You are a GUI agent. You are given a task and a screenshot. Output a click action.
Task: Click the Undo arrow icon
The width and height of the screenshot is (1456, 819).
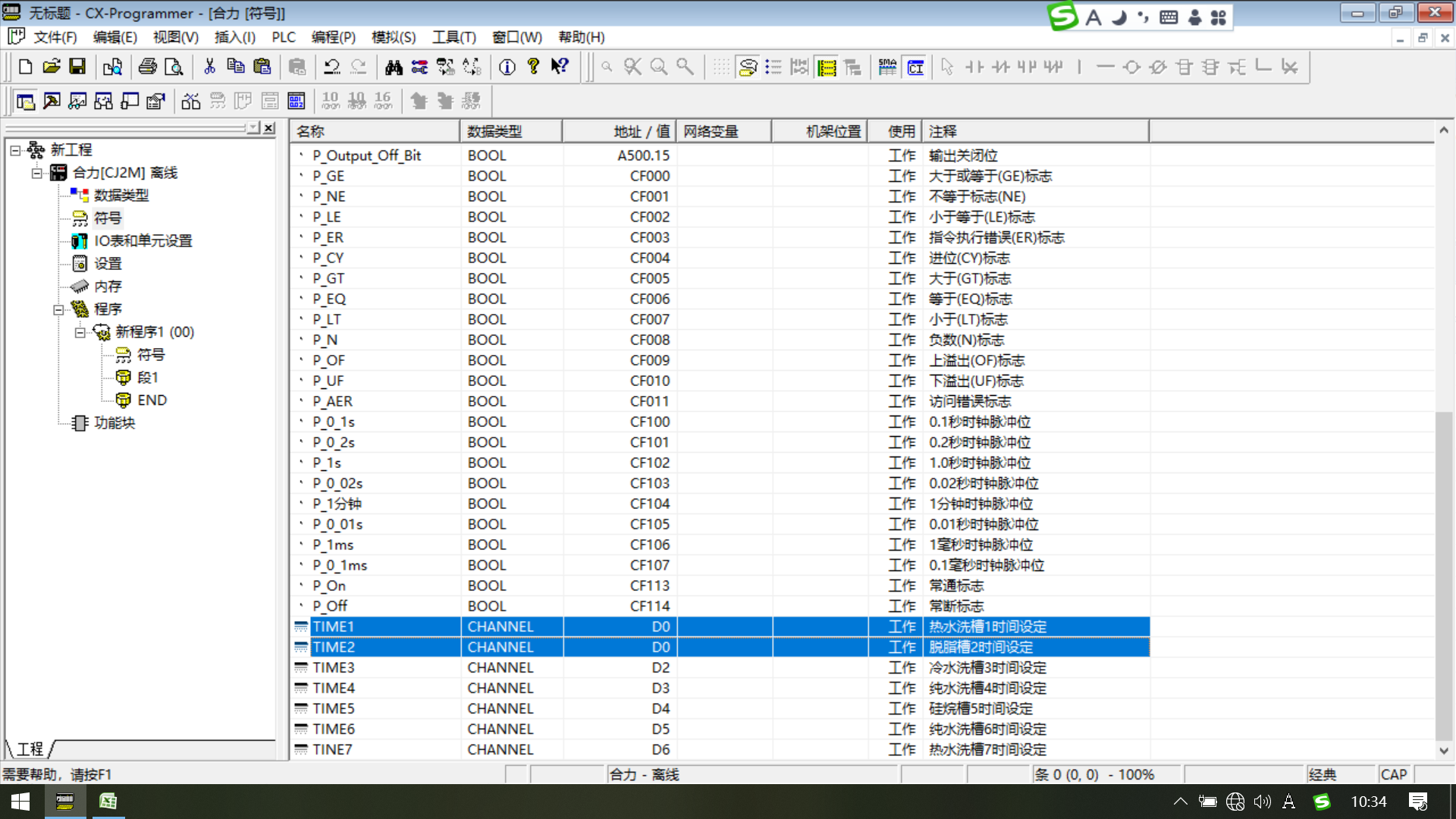click(331, 67)
